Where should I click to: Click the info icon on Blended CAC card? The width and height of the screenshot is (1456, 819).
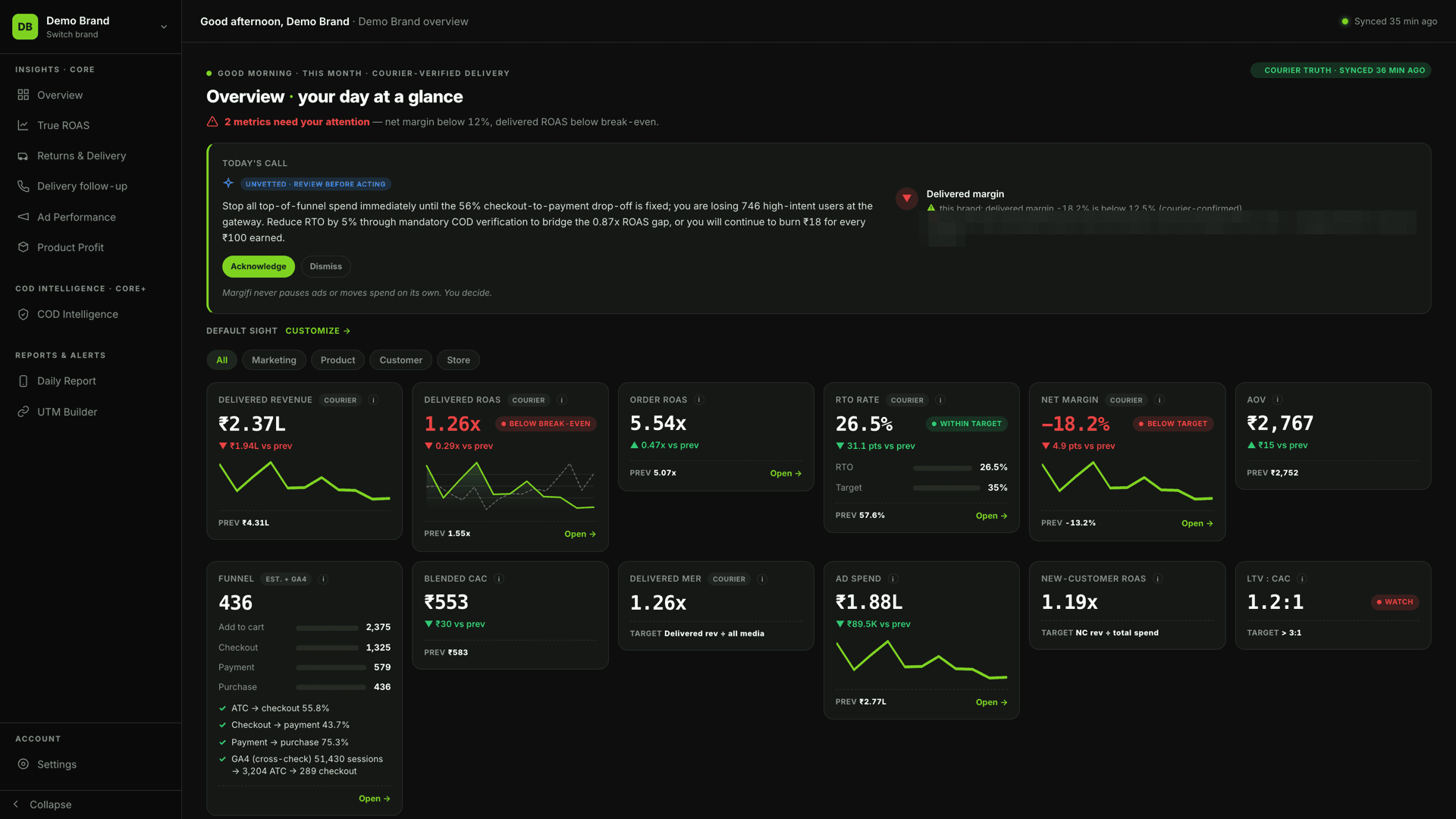click(499, 579)
